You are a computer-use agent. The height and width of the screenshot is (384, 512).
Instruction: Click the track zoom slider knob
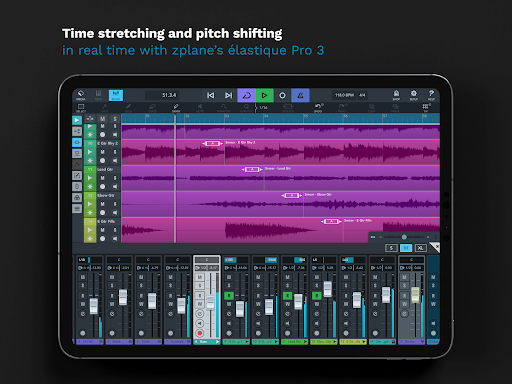coord(404,237)
